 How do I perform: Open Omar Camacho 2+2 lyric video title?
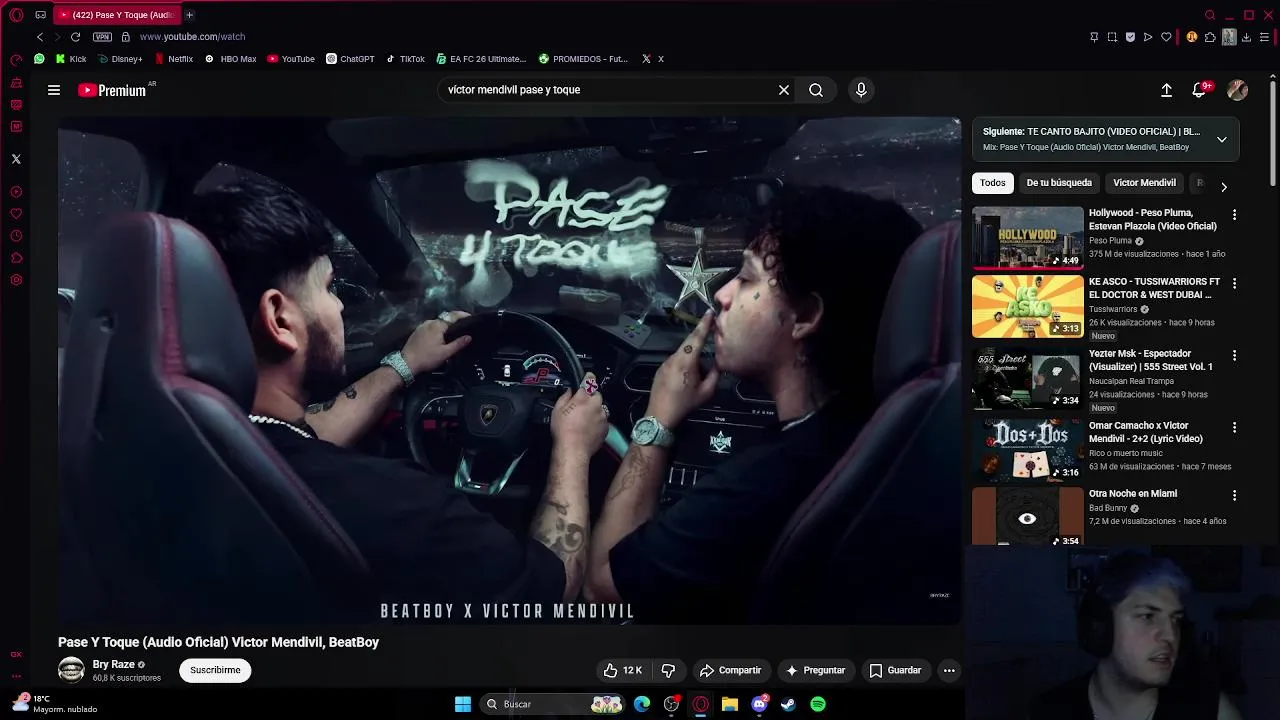pyautogui.click(x=1146, y=432)
